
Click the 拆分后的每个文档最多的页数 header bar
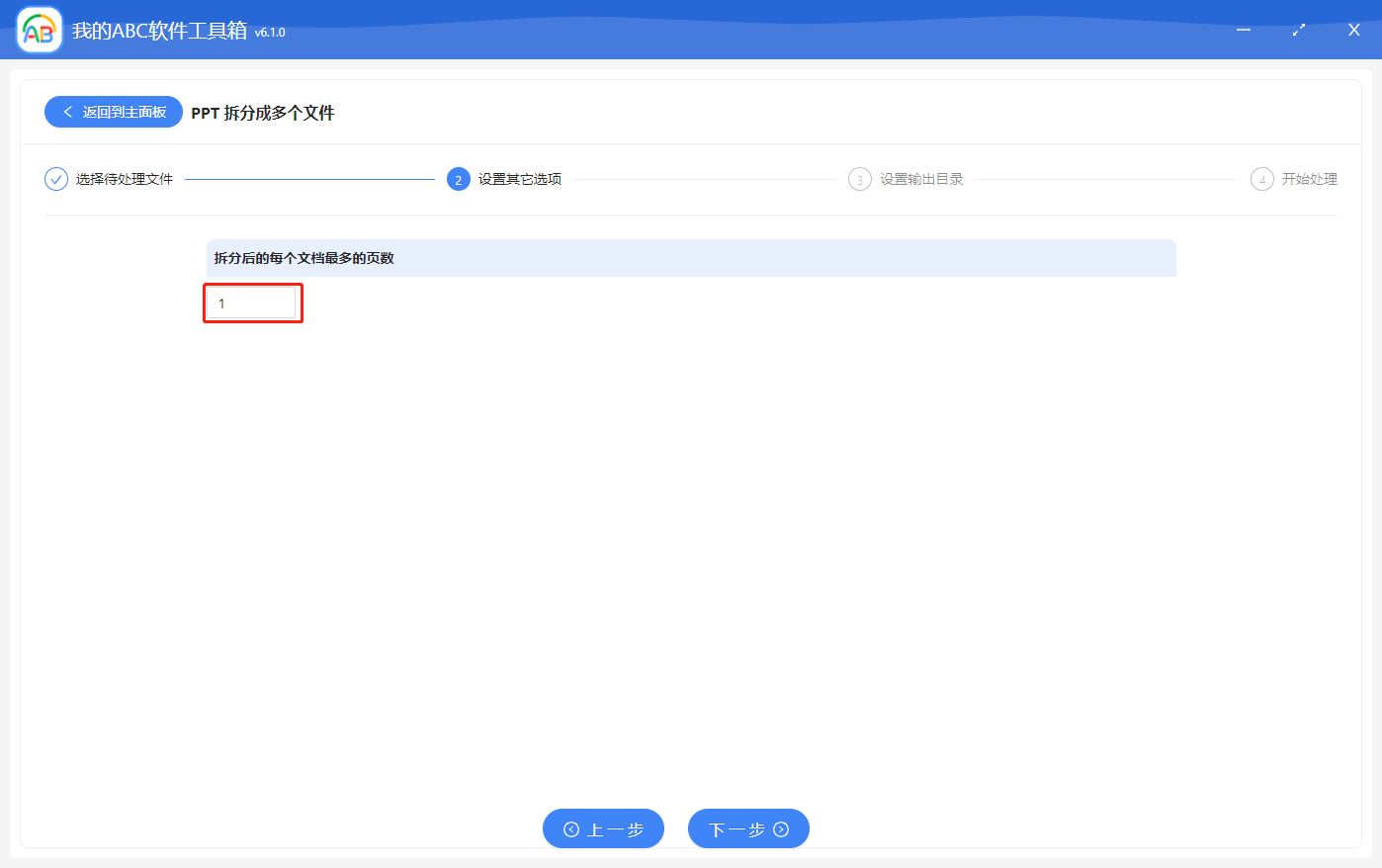(691, 257)
